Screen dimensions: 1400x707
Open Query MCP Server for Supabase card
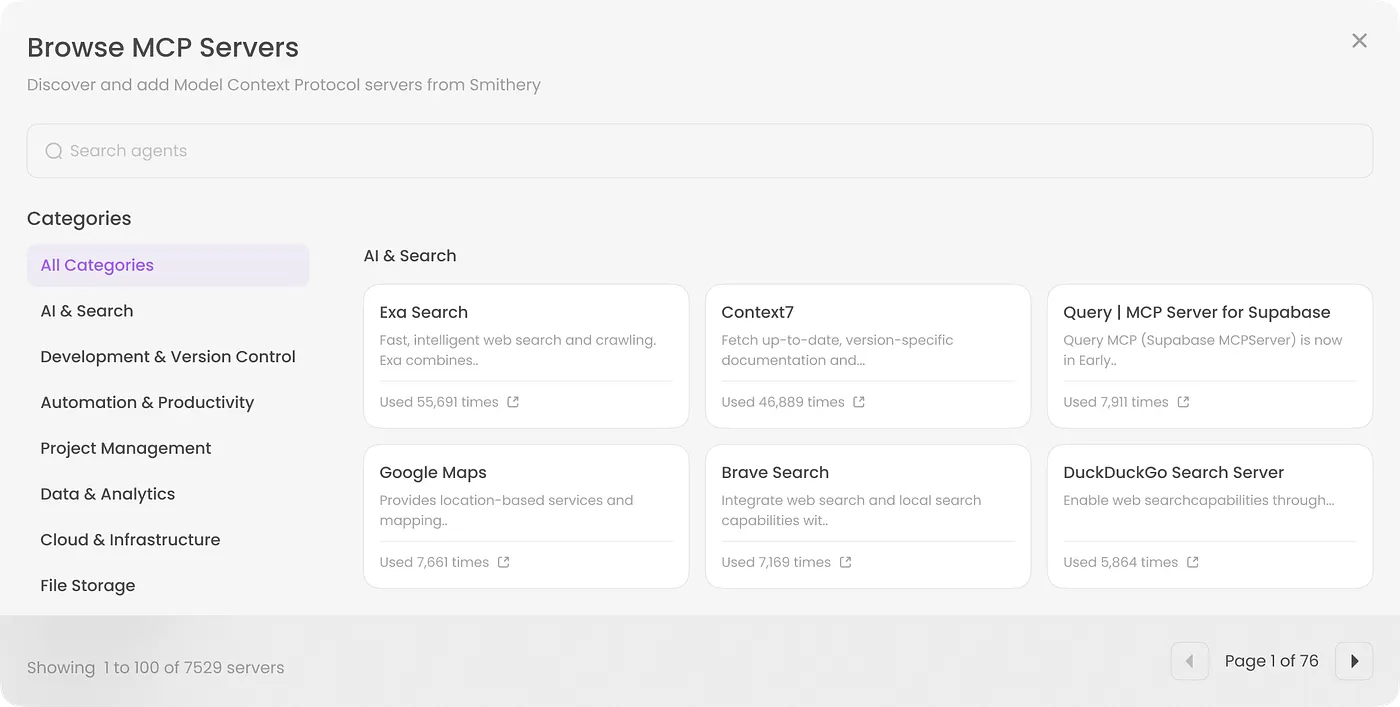click(x=1210, y=356)
